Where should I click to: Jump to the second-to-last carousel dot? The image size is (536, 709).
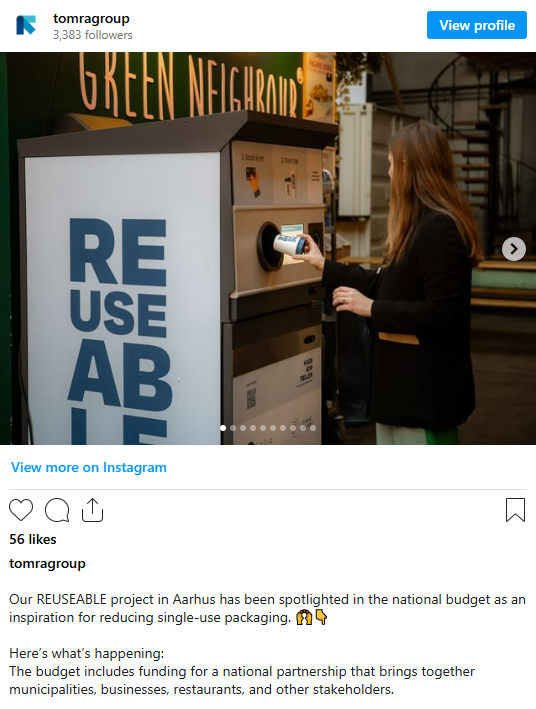(303, 428)
